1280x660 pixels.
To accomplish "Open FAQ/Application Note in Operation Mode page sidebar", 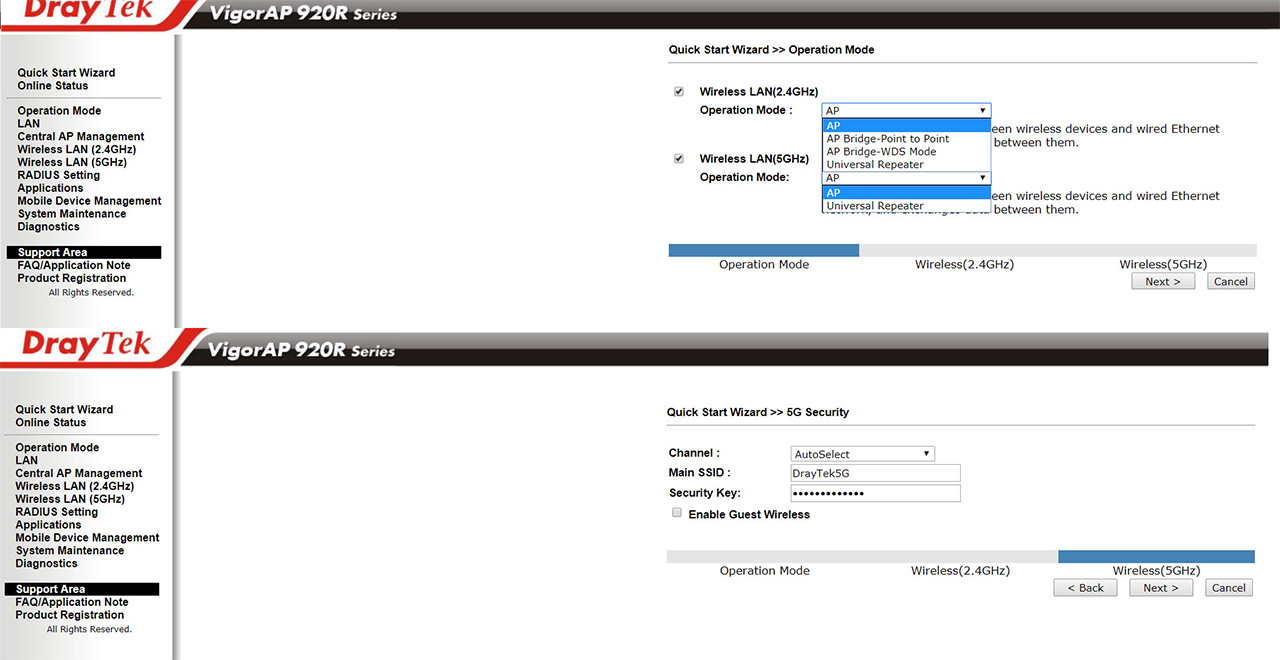I will (x=74, y=266).
